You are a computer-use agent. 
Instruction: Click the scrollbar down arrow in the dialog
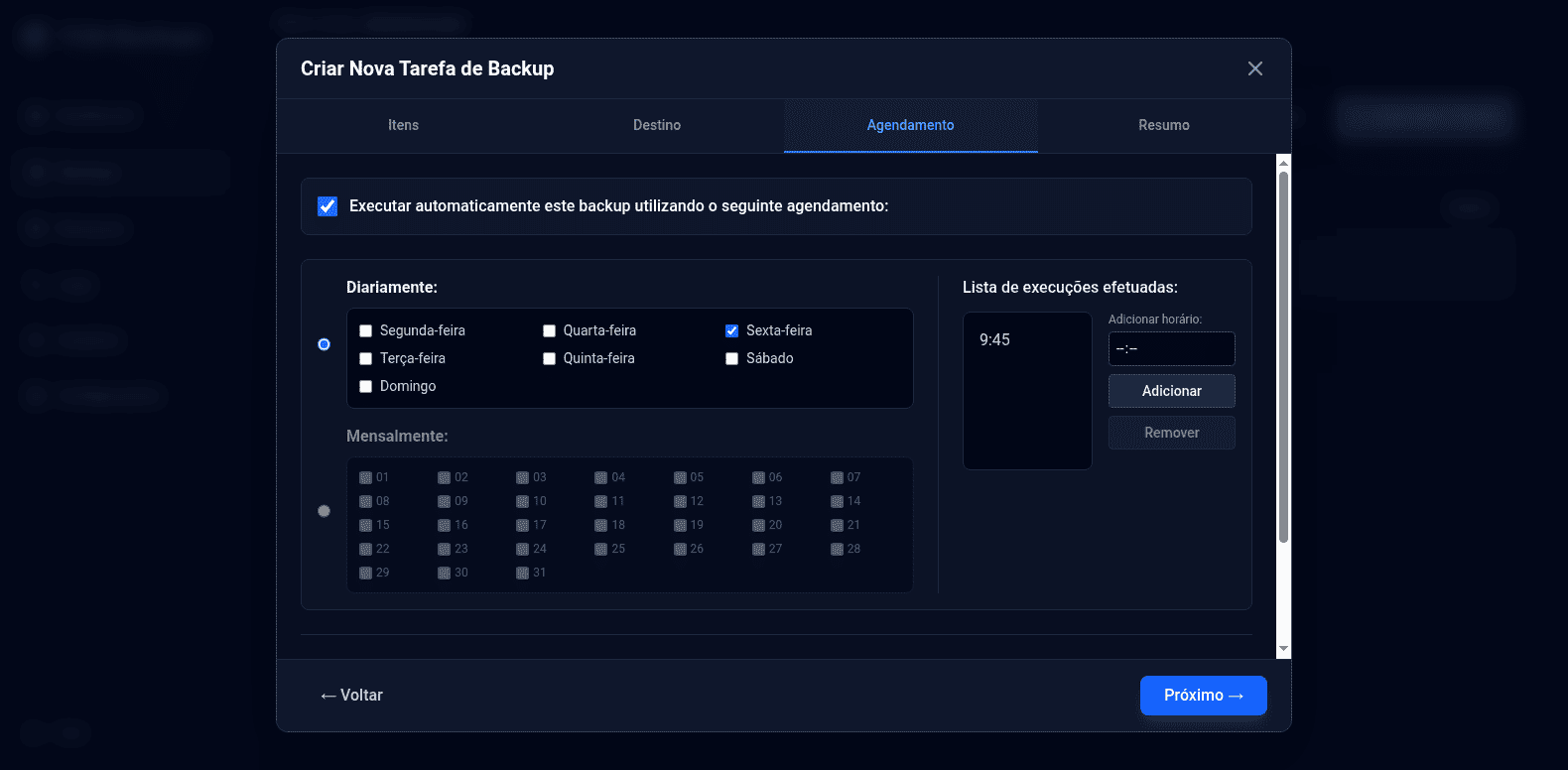(1283, 649)
